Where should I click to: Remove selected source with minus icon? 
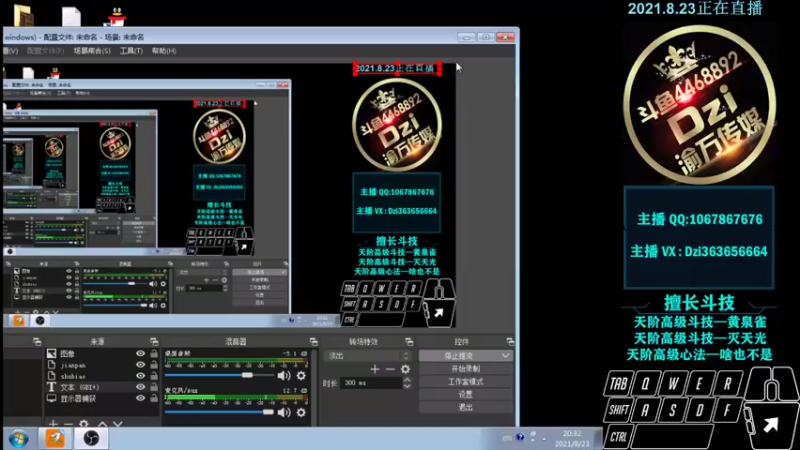68,423
